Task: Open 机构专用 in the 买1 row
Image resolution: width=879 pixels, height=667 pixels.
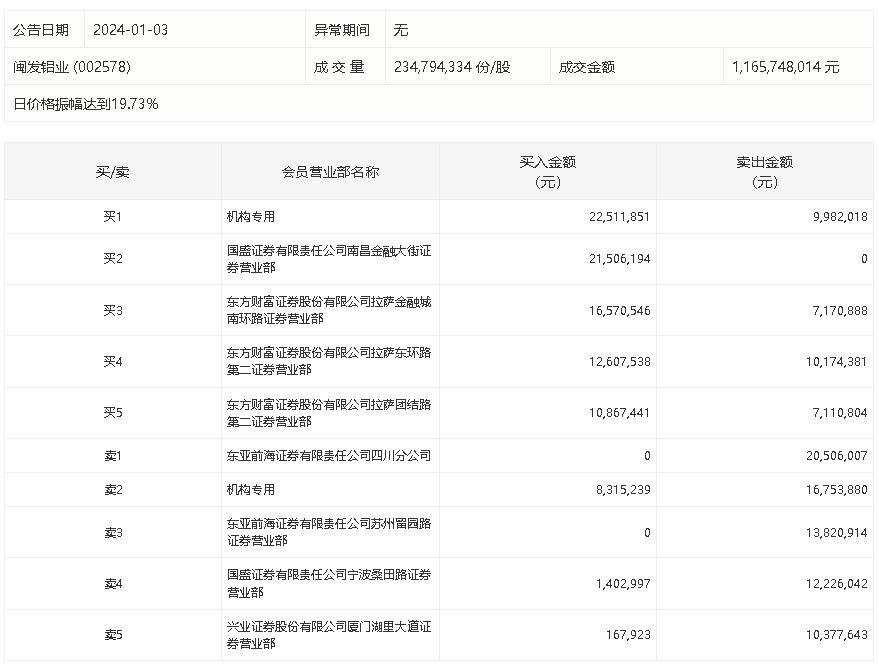Action: [251, 216]
